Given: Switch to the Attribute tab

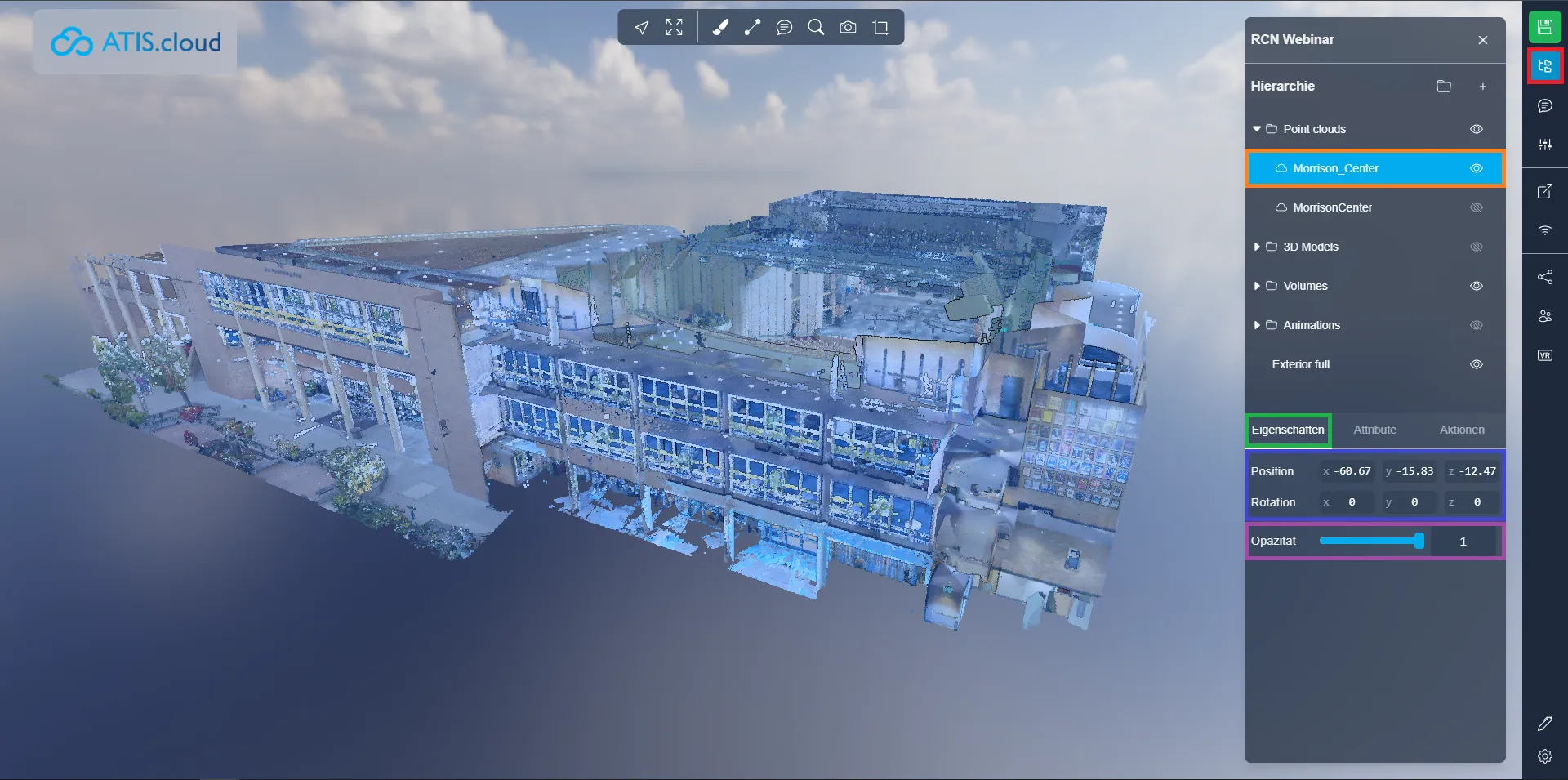Looking at the screenshot, I should [x=1374, y=430].
